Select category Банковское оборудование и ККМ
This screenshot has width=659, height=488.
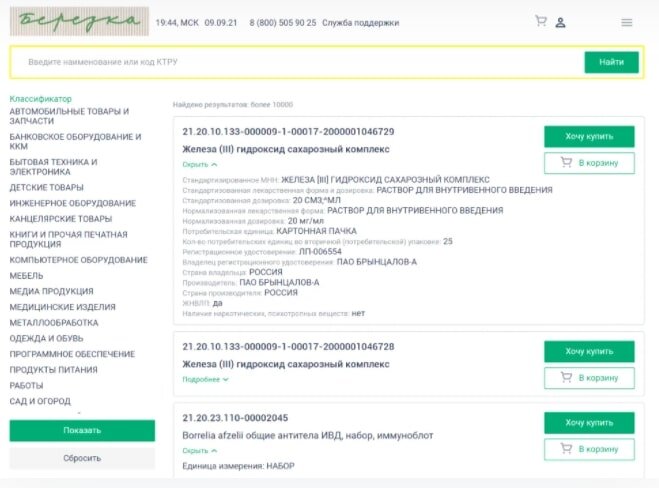(75, 142)
